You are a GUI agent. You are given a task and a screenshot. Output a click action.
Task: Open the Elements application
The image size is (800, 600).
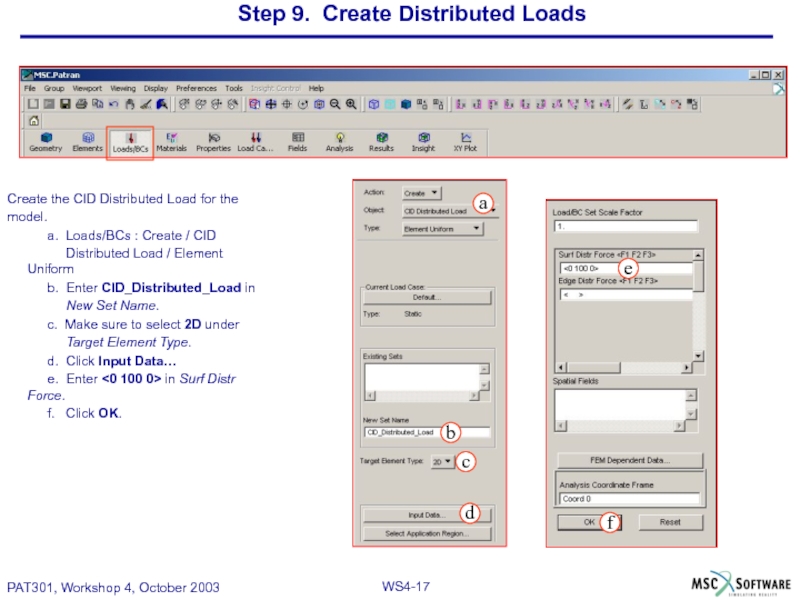pos(87,142)
